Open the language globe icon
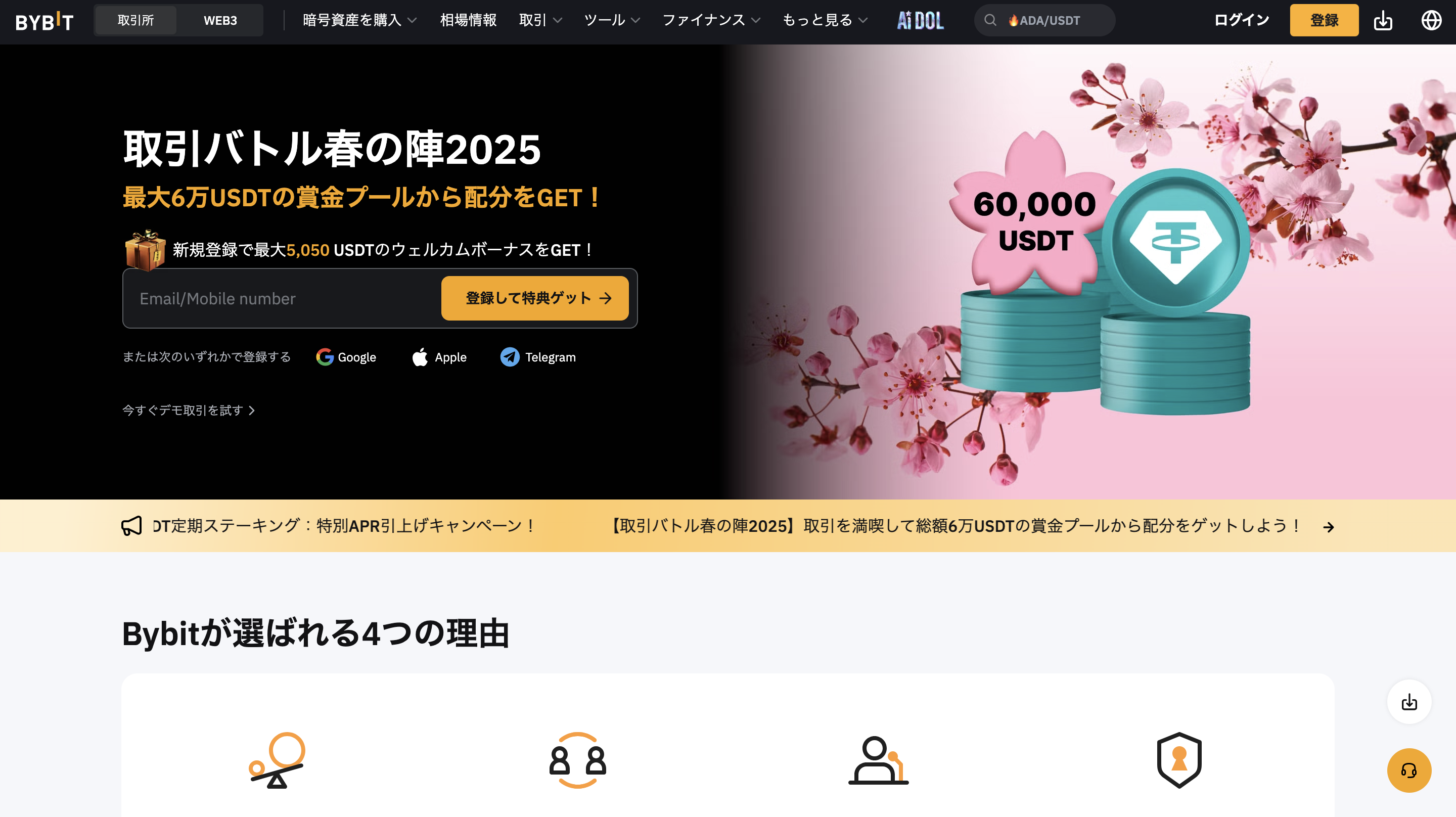Screen dimensions: 1456x817 (x=1431, y=20)
